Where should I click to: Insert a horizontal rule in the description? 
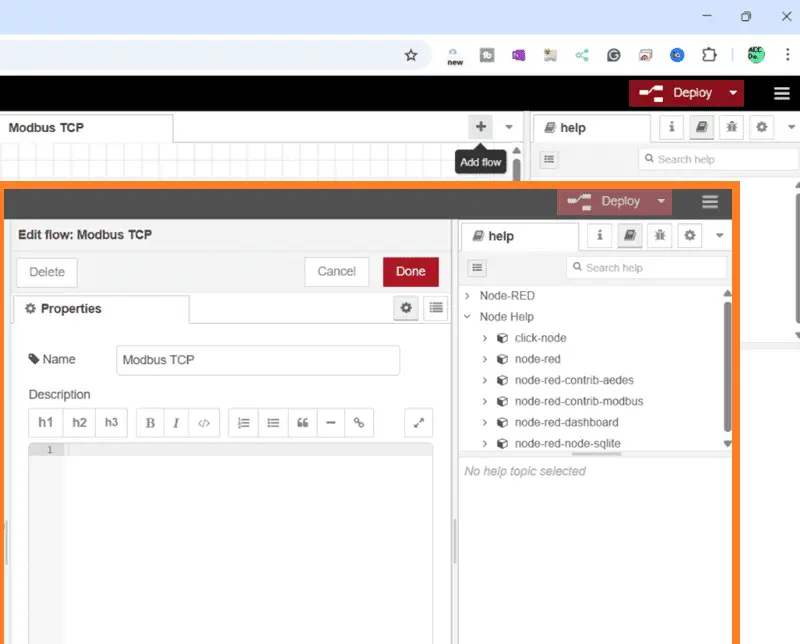click(x=331, y=423)
